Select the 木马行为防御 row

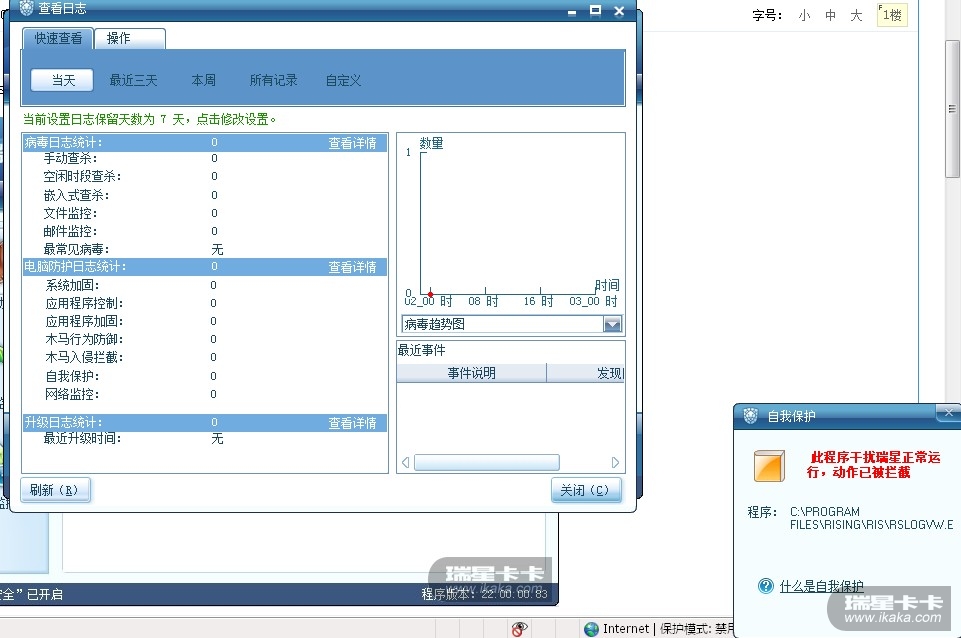(x=205, y=340)
